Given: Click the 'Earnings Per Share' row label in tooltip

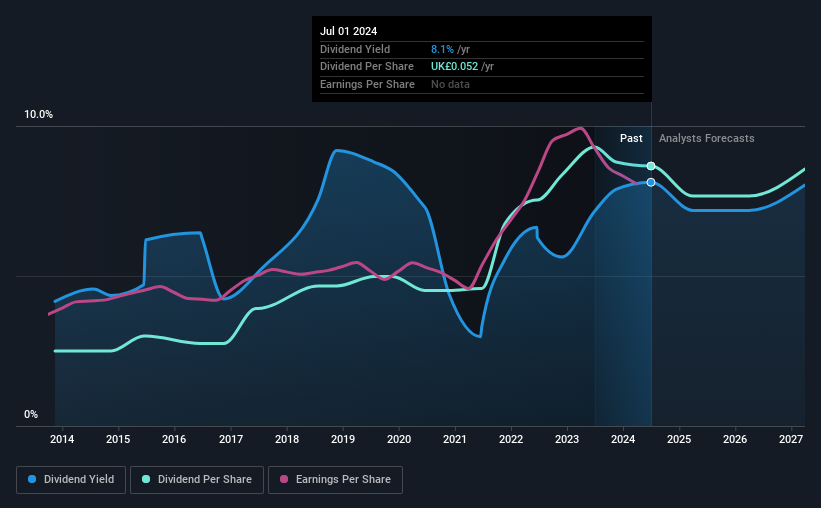Looking at the screenshot, I should coord(367,84).
